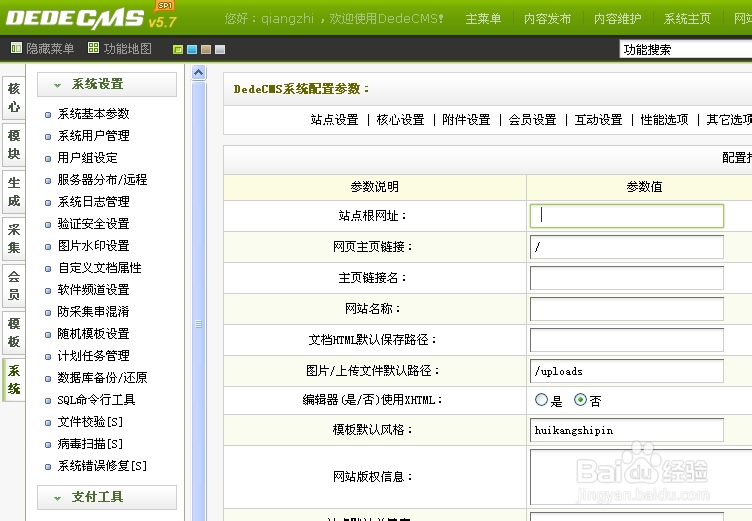Click the 站点根网址 input field

(627, 216)
